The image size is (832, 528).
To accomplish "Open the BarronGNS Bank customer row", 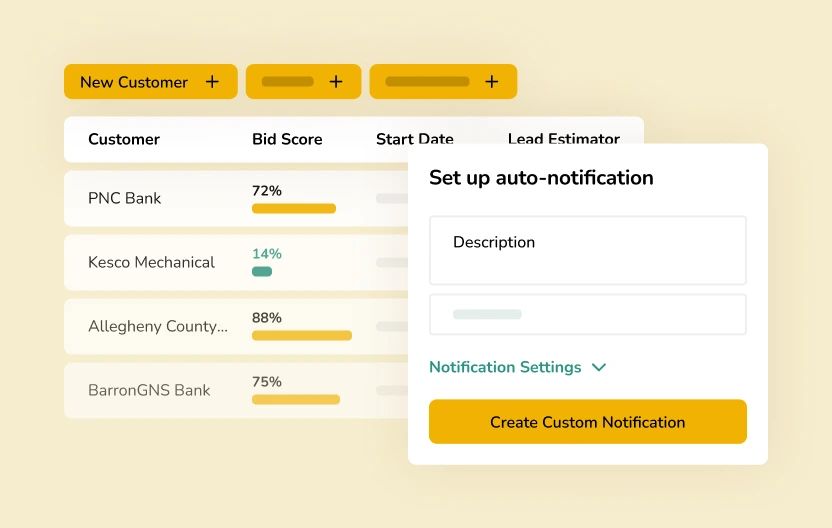I will [x=236, y=390].
